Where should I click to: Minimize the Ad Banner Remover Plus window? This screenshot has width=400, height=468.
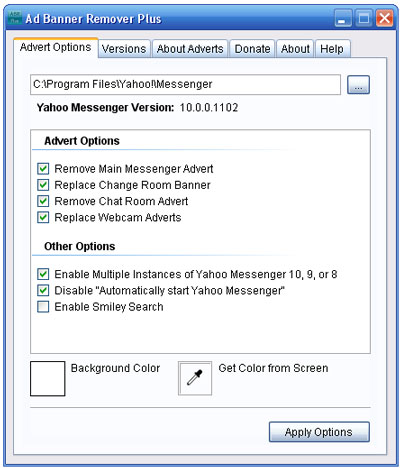pyautogui.click(x=342, y=18)
